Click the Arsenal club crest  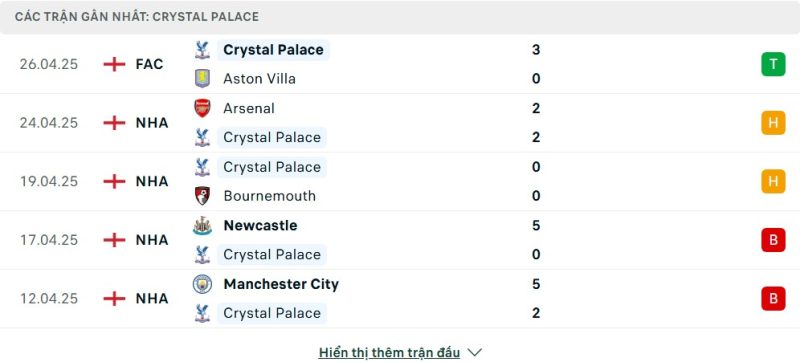202,108
